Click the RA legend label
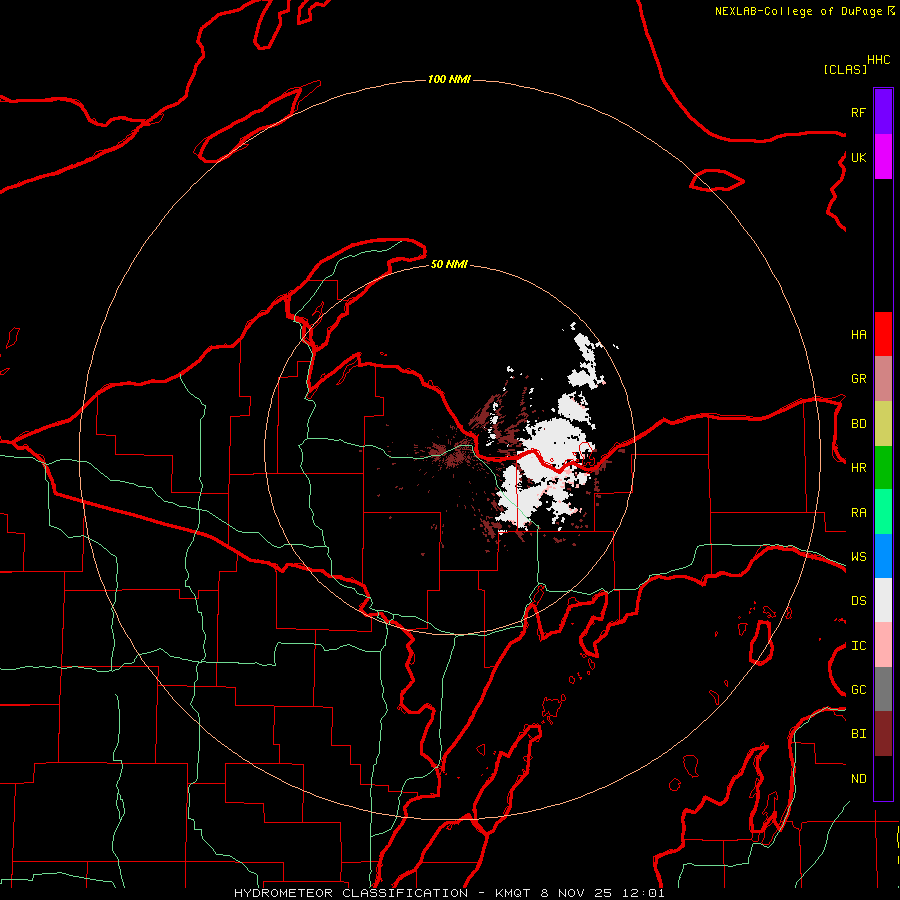Screen dimensions: 900x900 [858, 513]
